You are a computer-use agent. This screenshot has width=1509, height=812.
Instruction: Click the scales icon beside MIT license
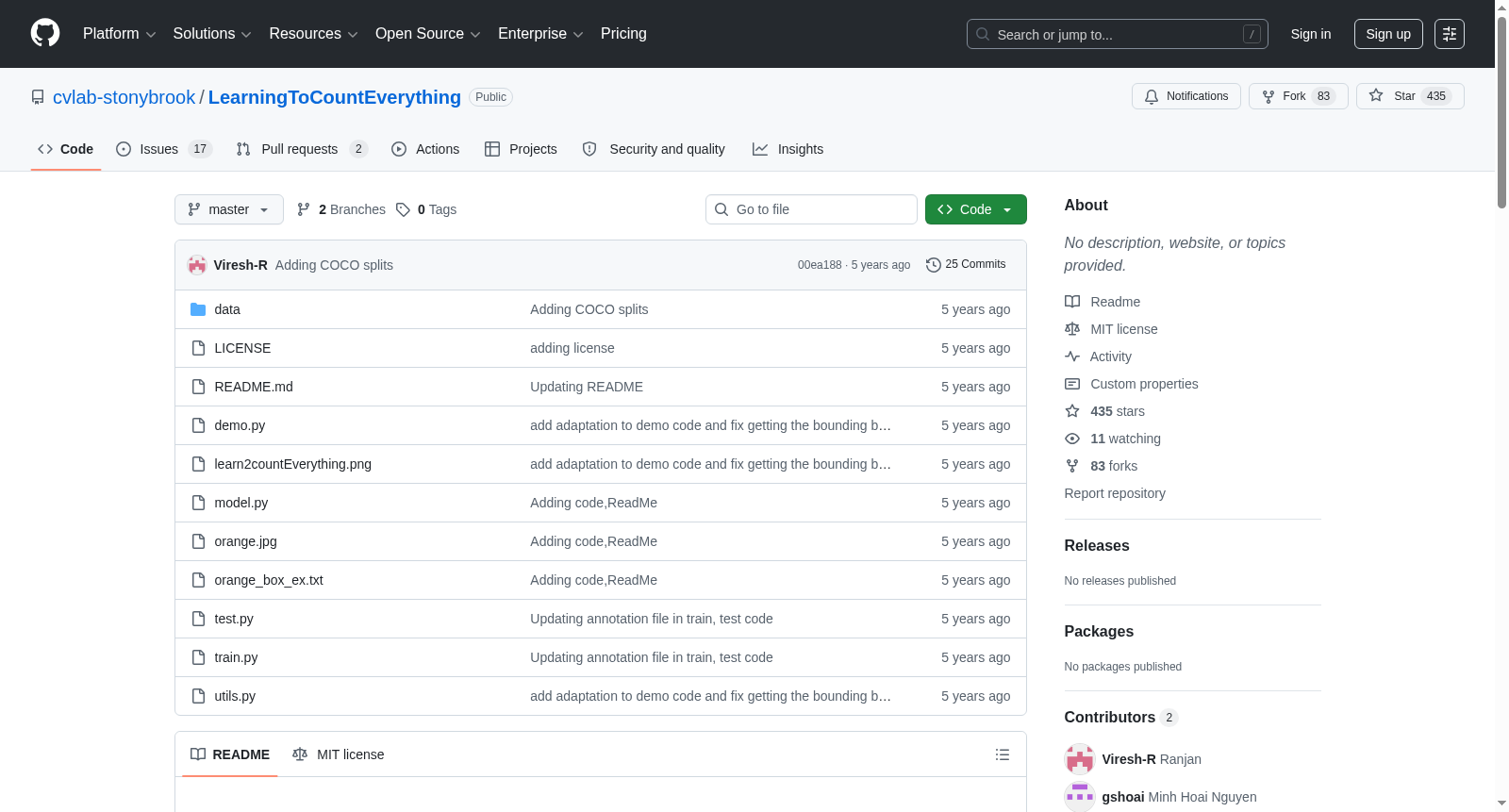pyautogui.click(x=1072, y=329)
